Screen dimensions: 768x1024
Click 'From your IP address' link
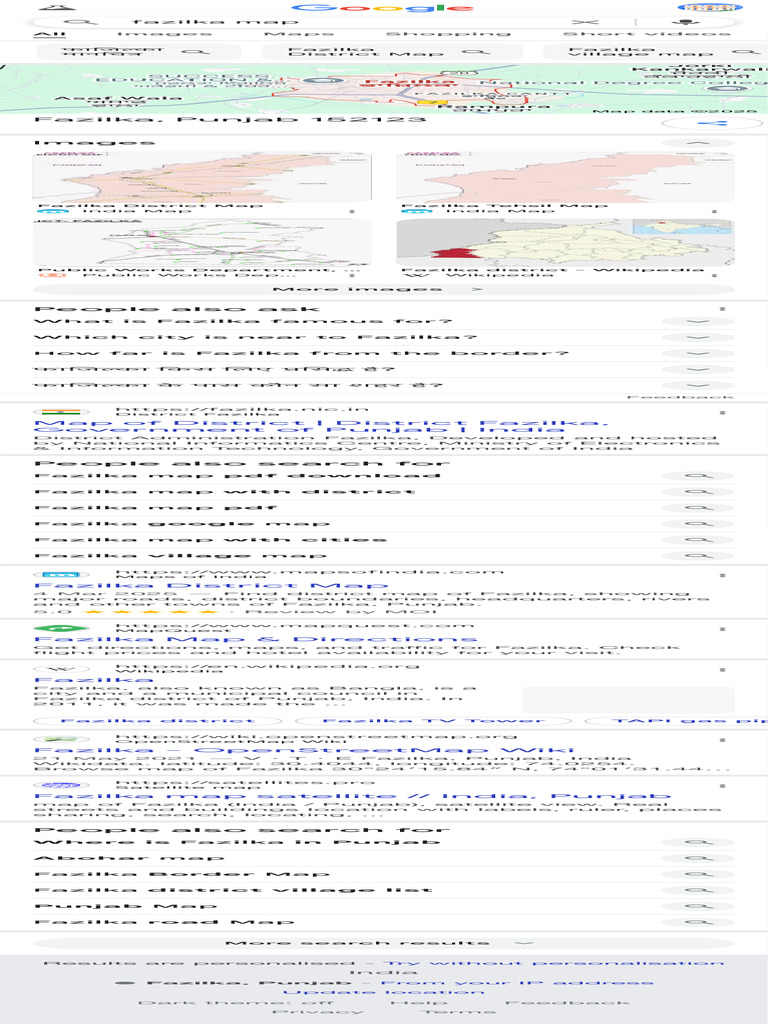517,983
